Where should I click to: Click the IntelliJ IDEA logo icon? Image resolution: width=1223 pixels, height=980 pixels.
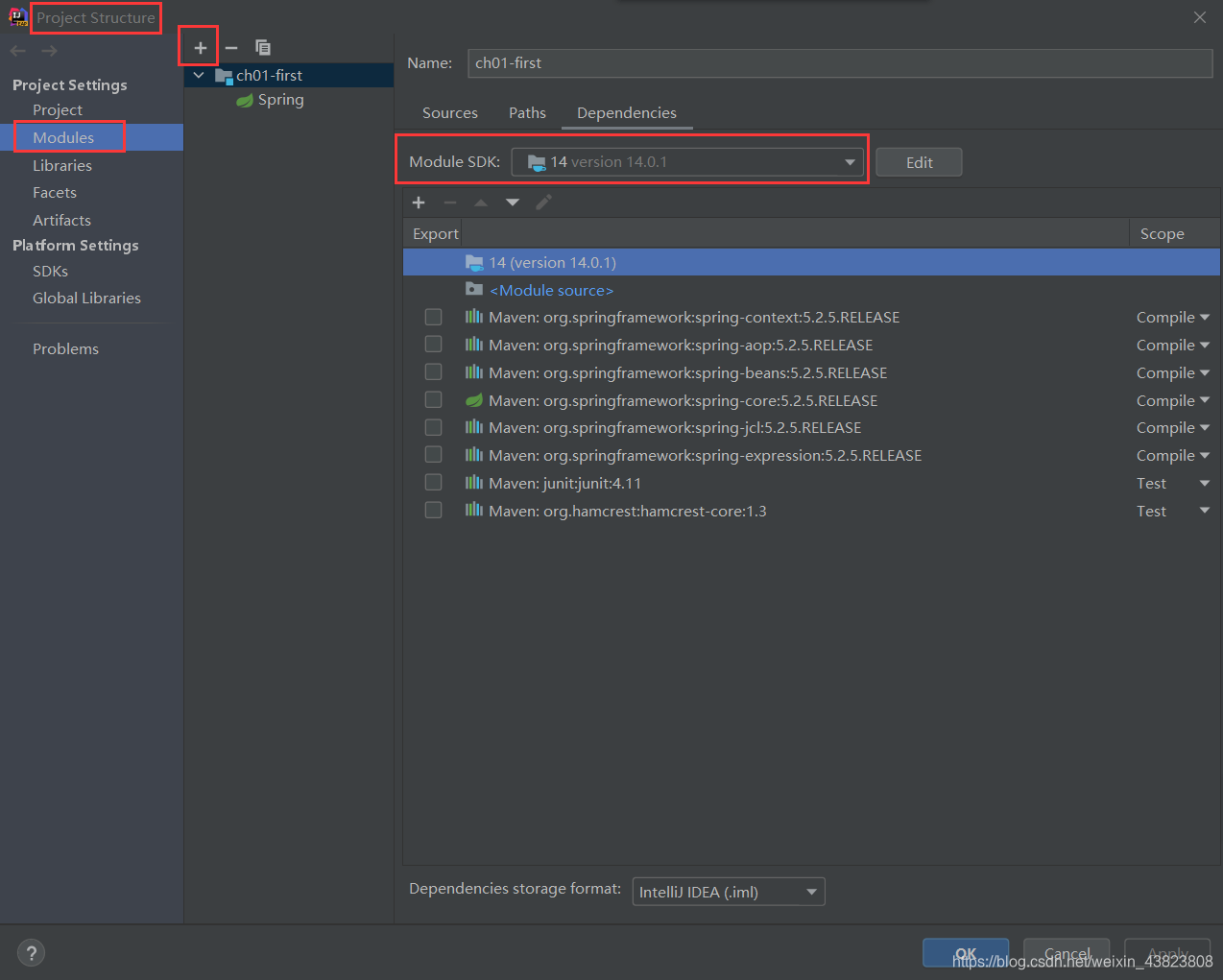18,16
